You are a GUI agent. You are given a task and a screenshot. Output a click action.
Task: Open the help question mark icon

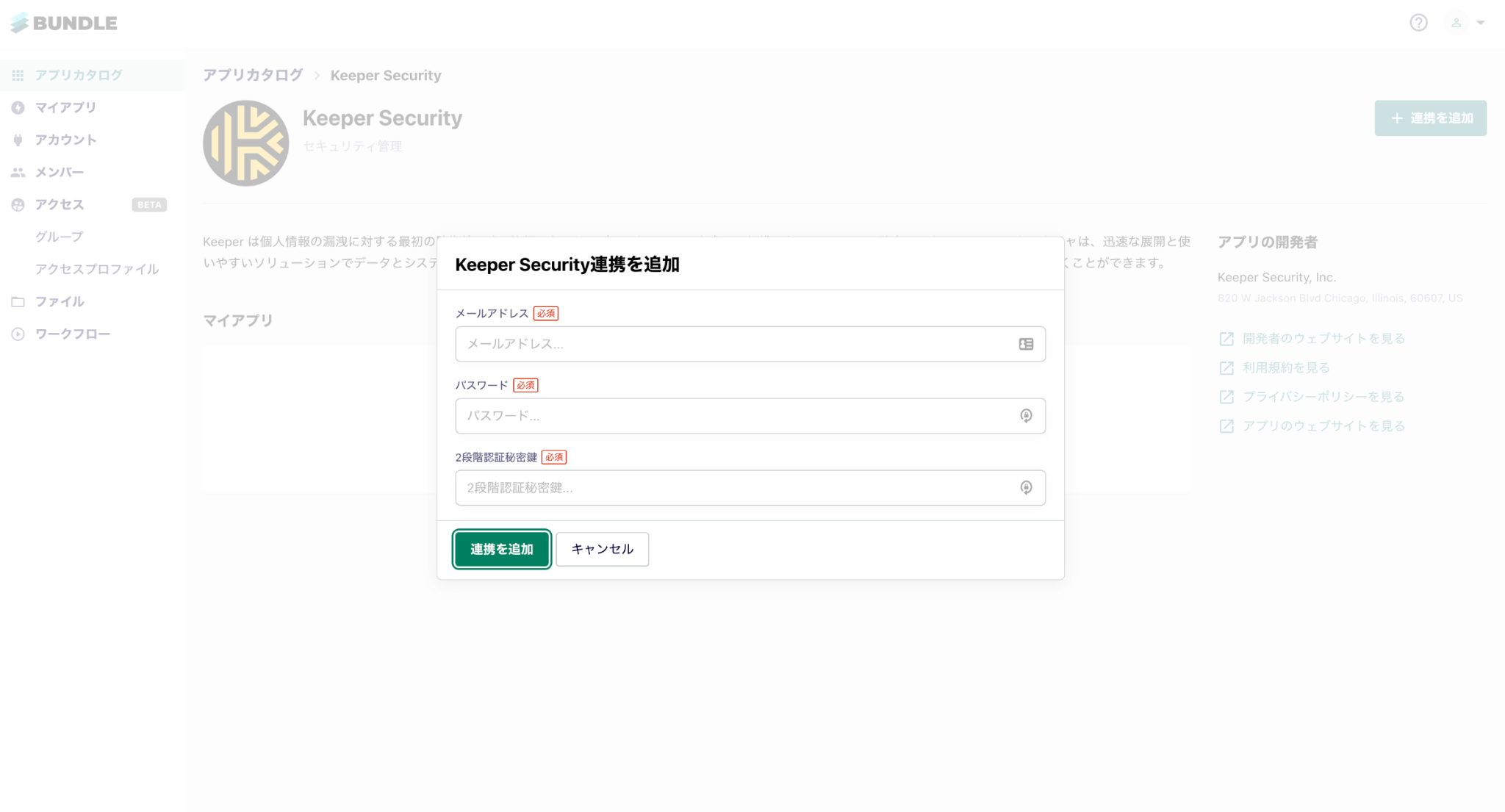1418,23
